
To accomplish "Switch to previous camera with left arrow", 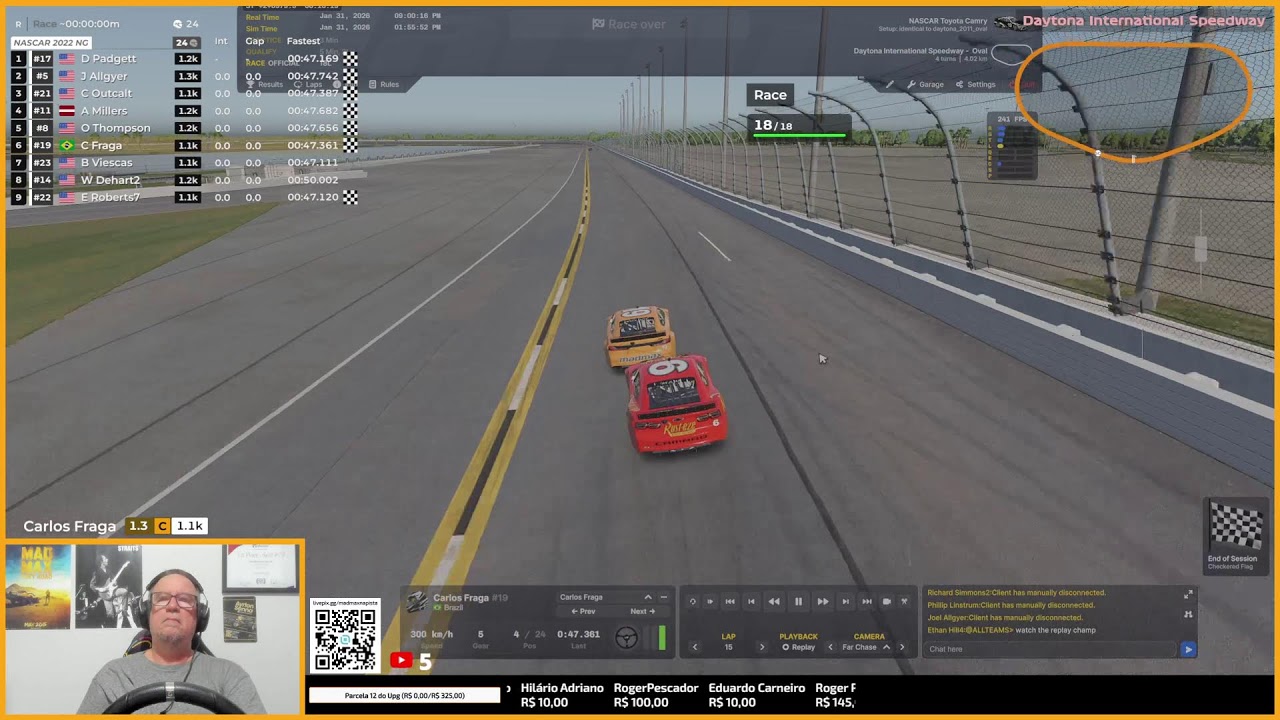I will (x=830, y=647).
